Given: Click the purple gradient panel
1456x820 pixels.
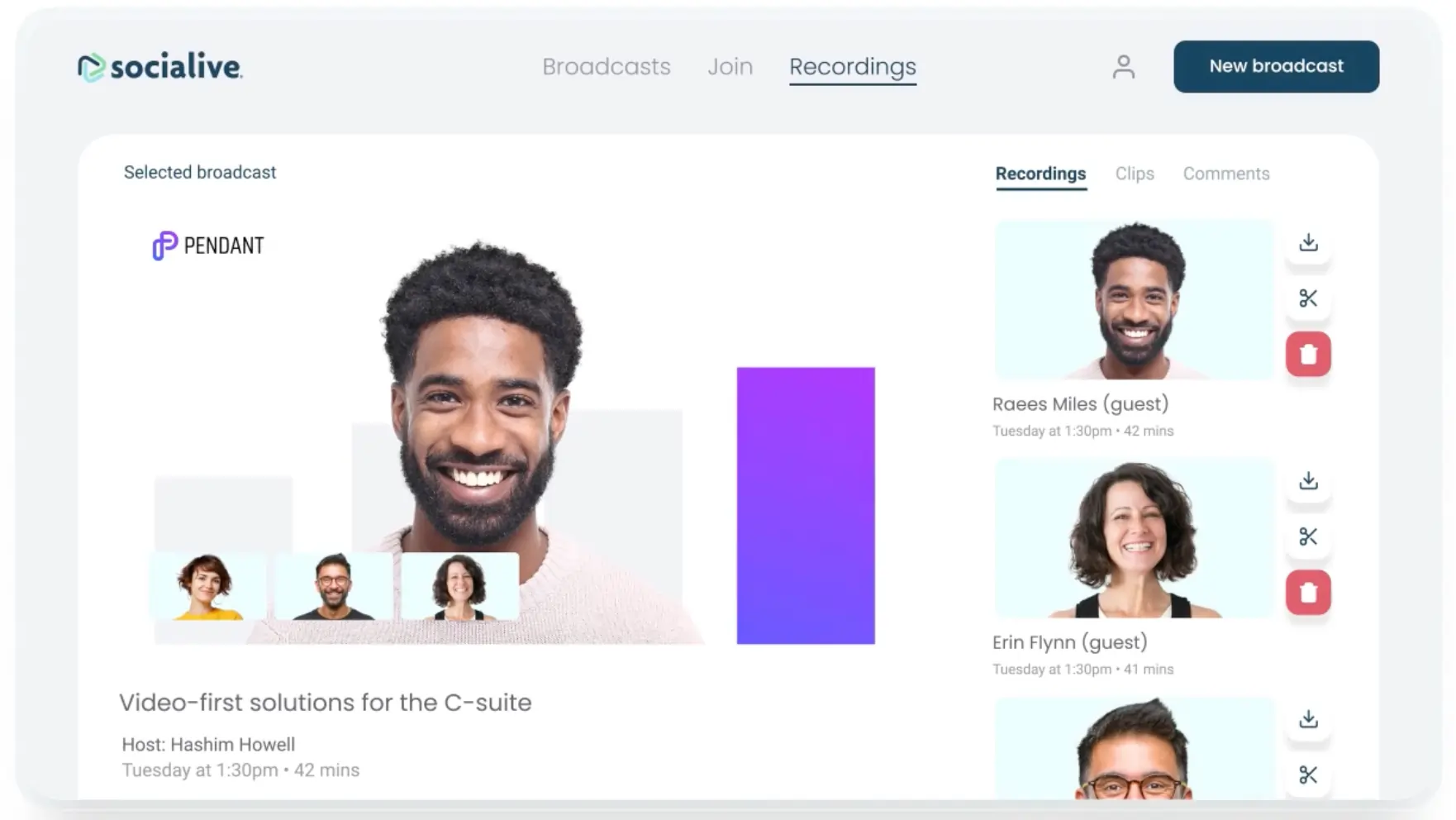Looking at the screenshot, I should [806, 505].
